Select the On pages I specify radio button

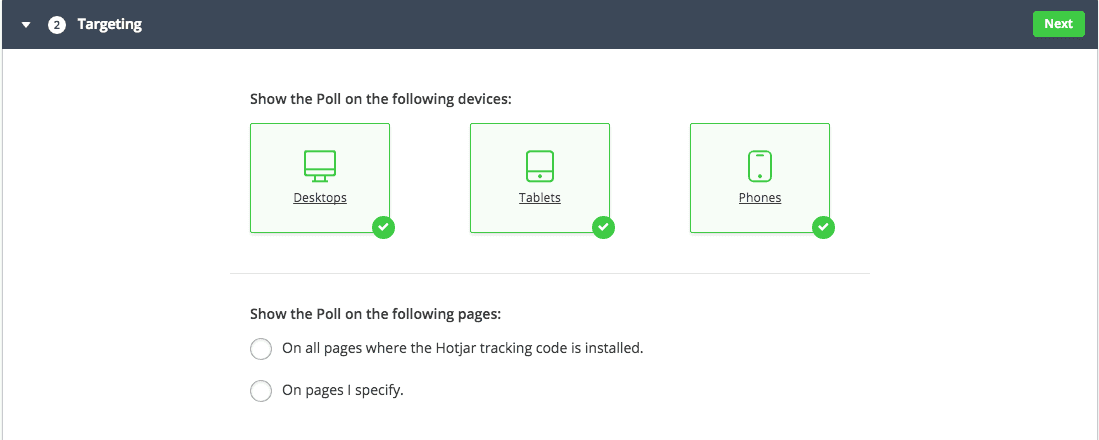(261, 391)
